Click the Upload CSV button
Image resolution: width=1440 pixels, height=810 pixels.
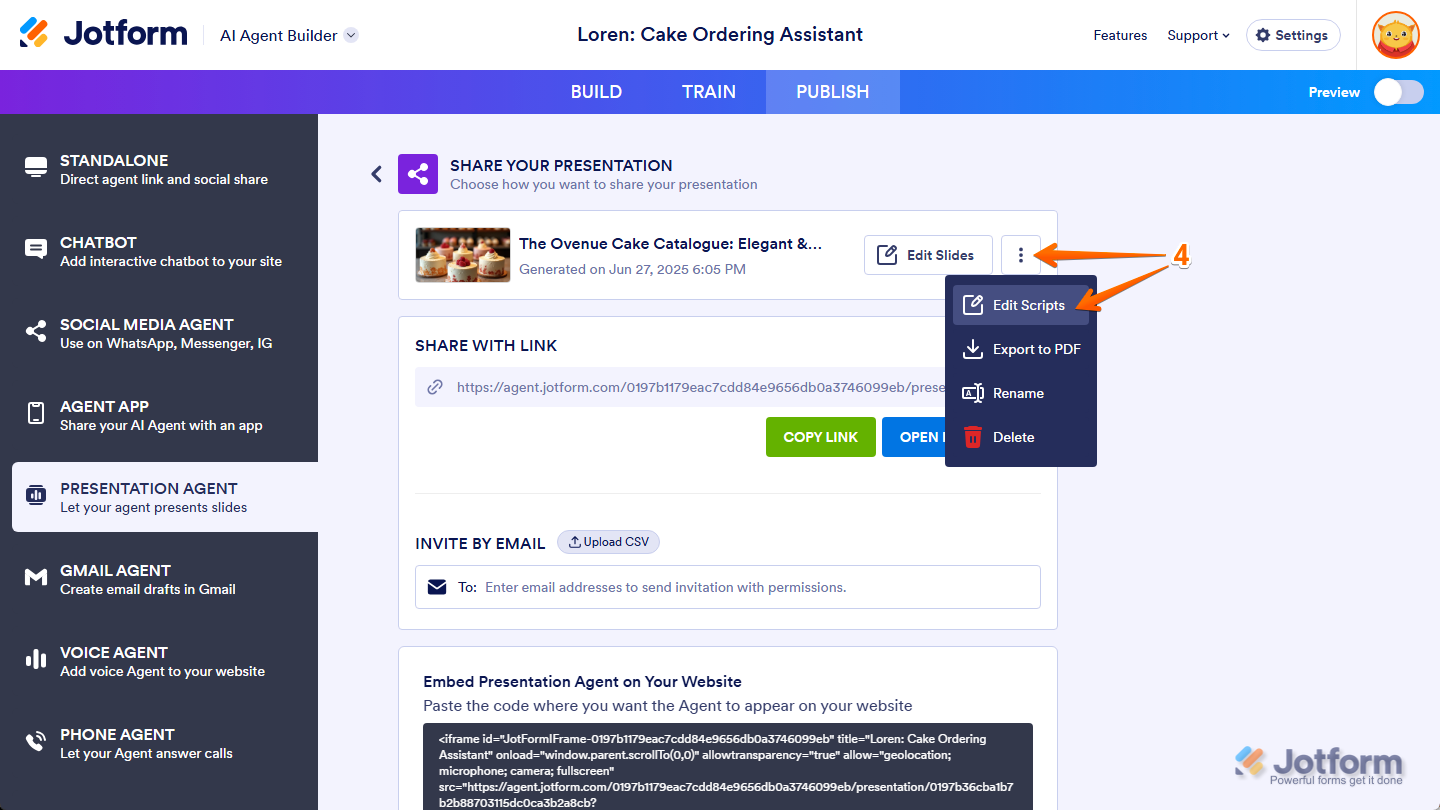point(608,542)
